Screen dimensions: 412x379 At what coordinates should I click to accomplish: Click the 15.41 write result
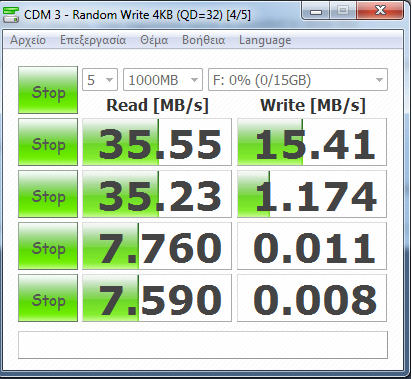(312, 142)
